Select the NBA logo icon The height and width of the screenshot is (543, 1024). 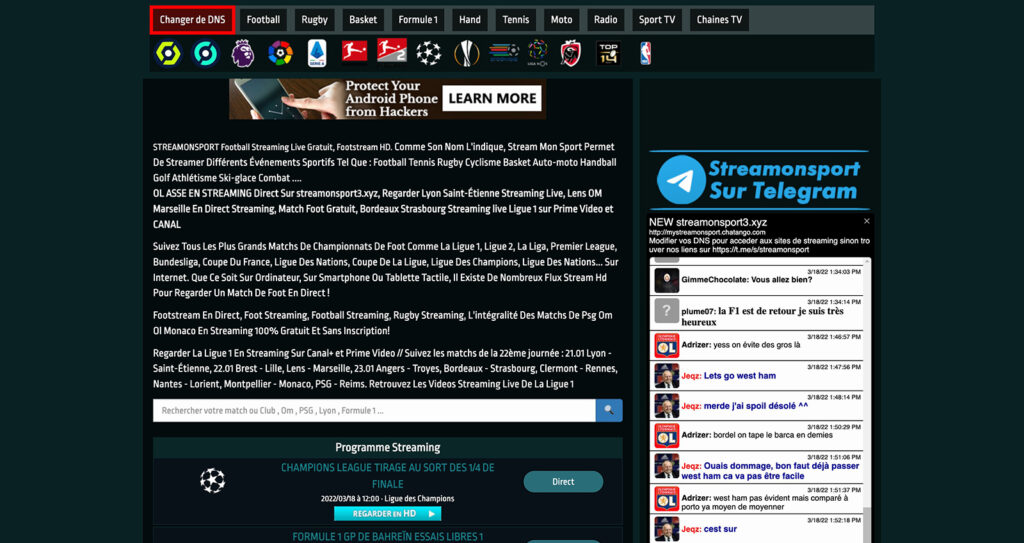(645, 53)
